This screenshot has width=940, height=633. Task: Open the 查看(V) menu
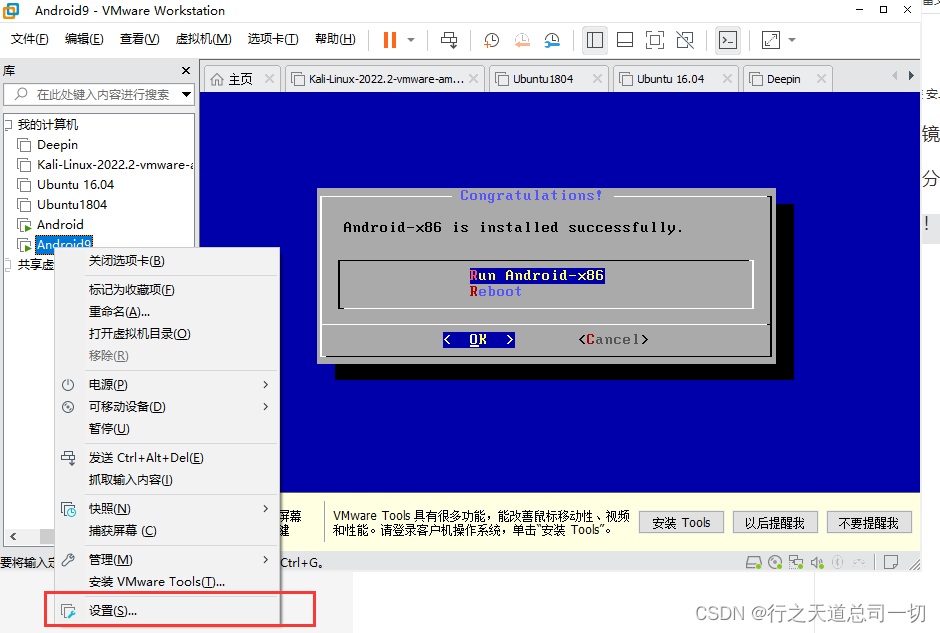coord(139,39)
